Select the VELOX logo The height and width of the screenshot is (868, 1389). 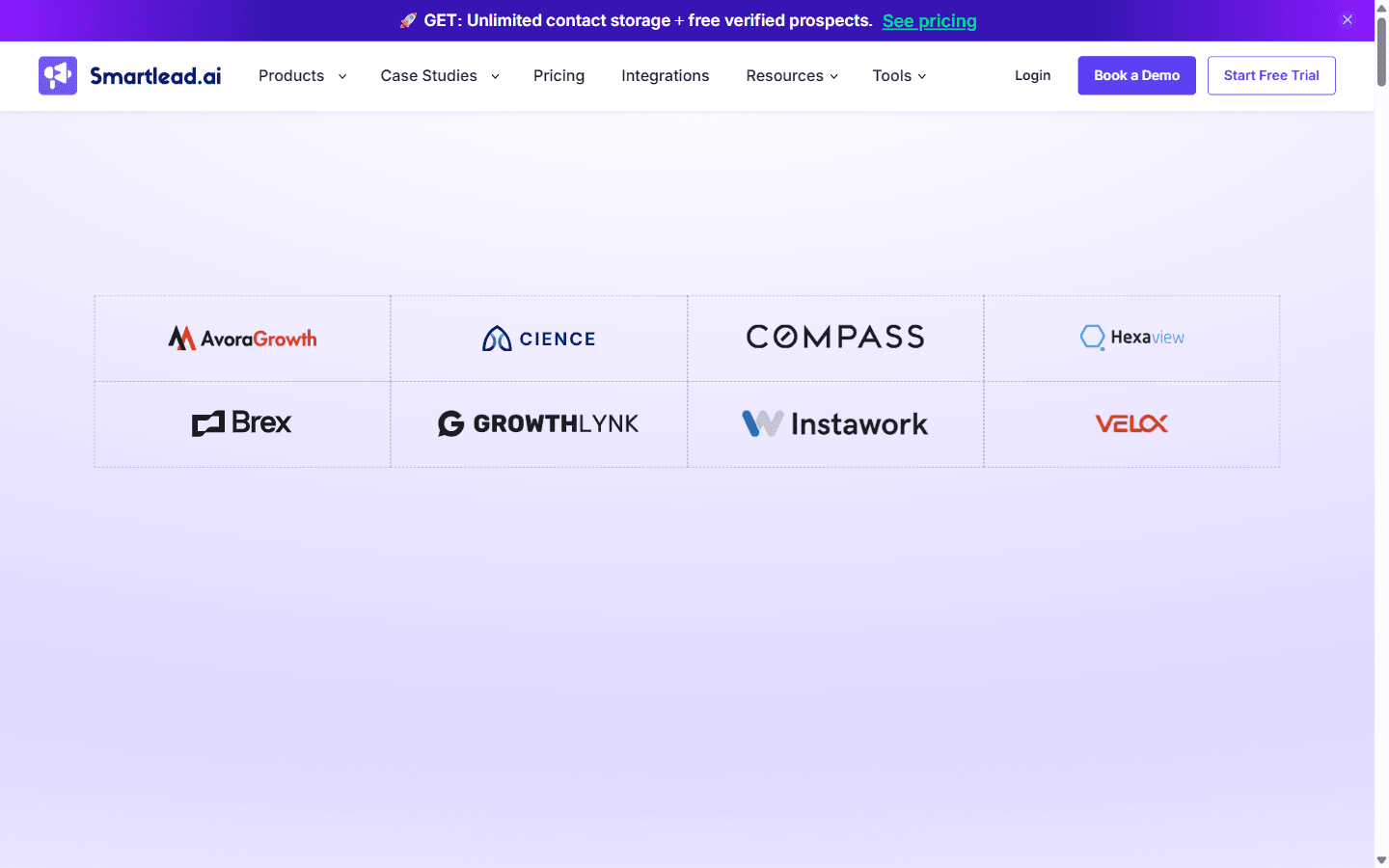[1132, 423]
